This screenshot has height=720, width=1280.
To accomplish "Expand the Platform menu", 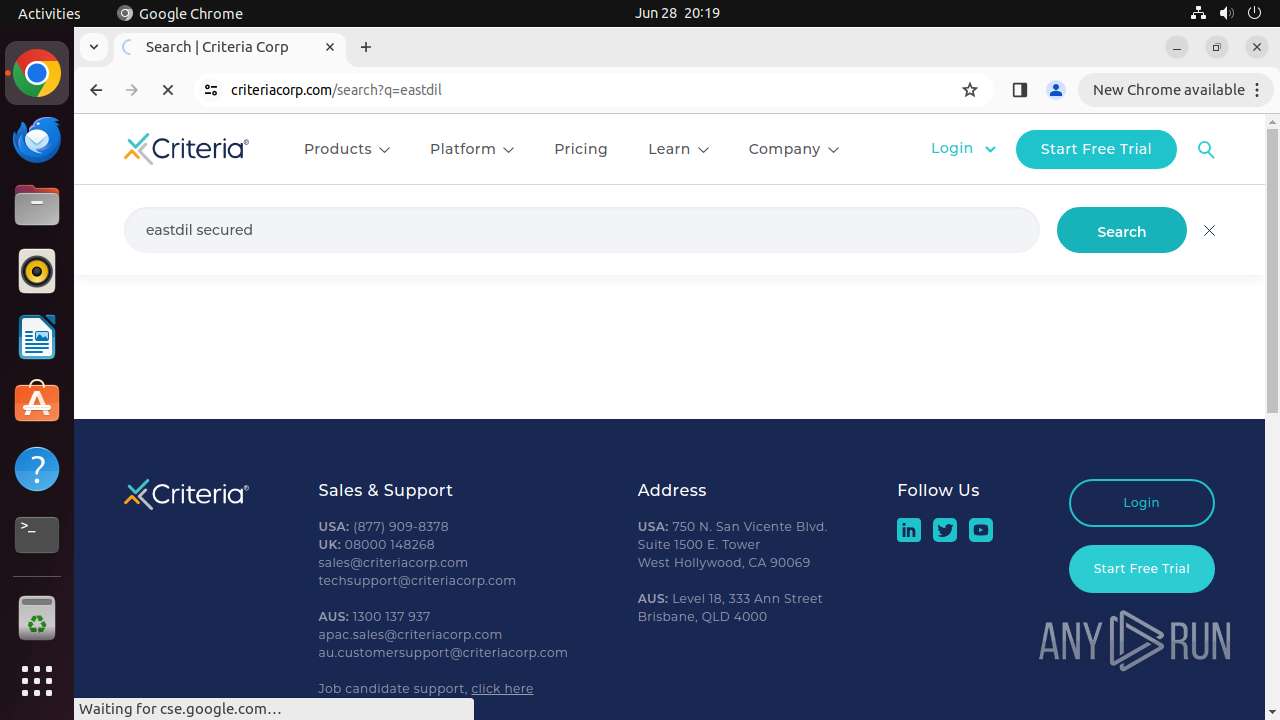I will [x=472, y=149].
